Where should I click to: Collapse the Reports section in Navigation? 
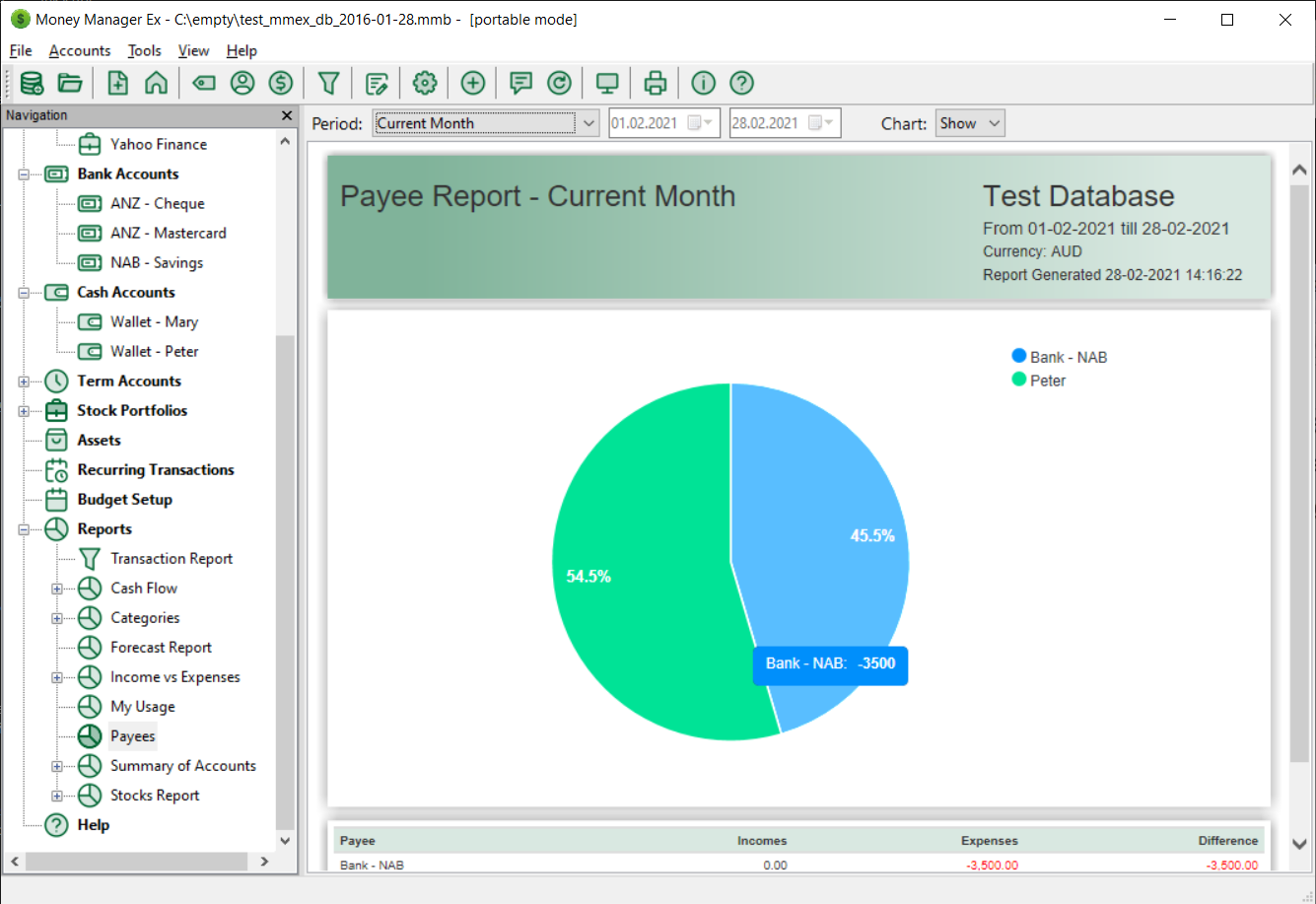tap(23, 528)
